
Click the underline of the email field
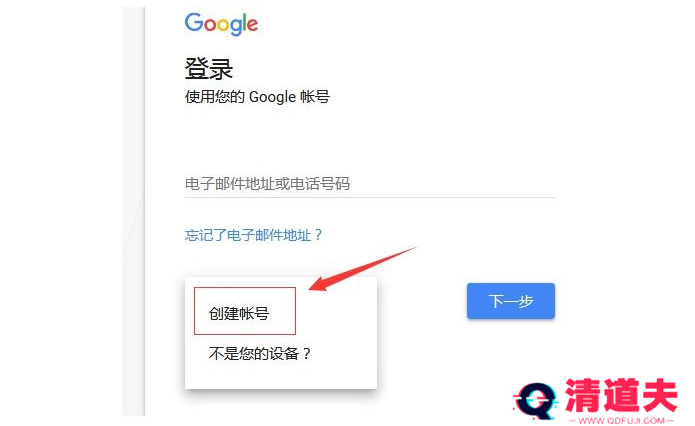tap(370, 197)
